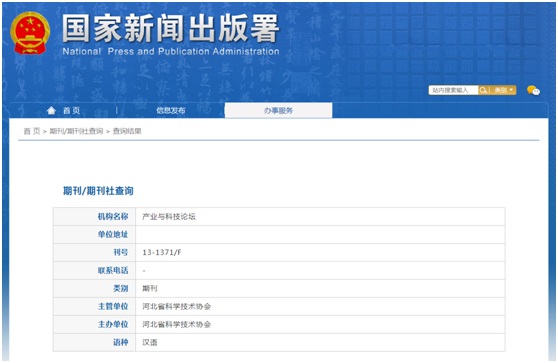Click the 主办单位 value 河北省科学技术协会
Image resolution: width=558 pixels, height=363 pixels.
(177, 324)
